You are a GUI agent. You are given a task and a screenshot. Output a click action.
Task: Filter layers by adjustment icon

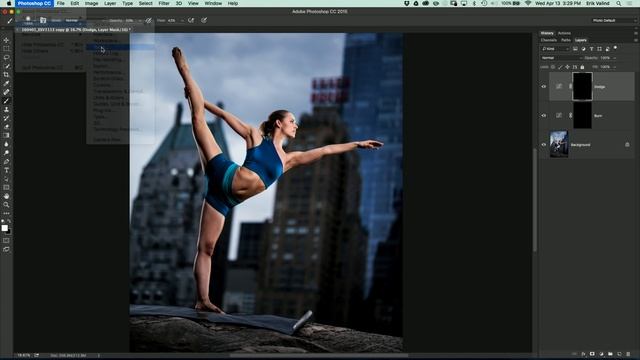583,49
